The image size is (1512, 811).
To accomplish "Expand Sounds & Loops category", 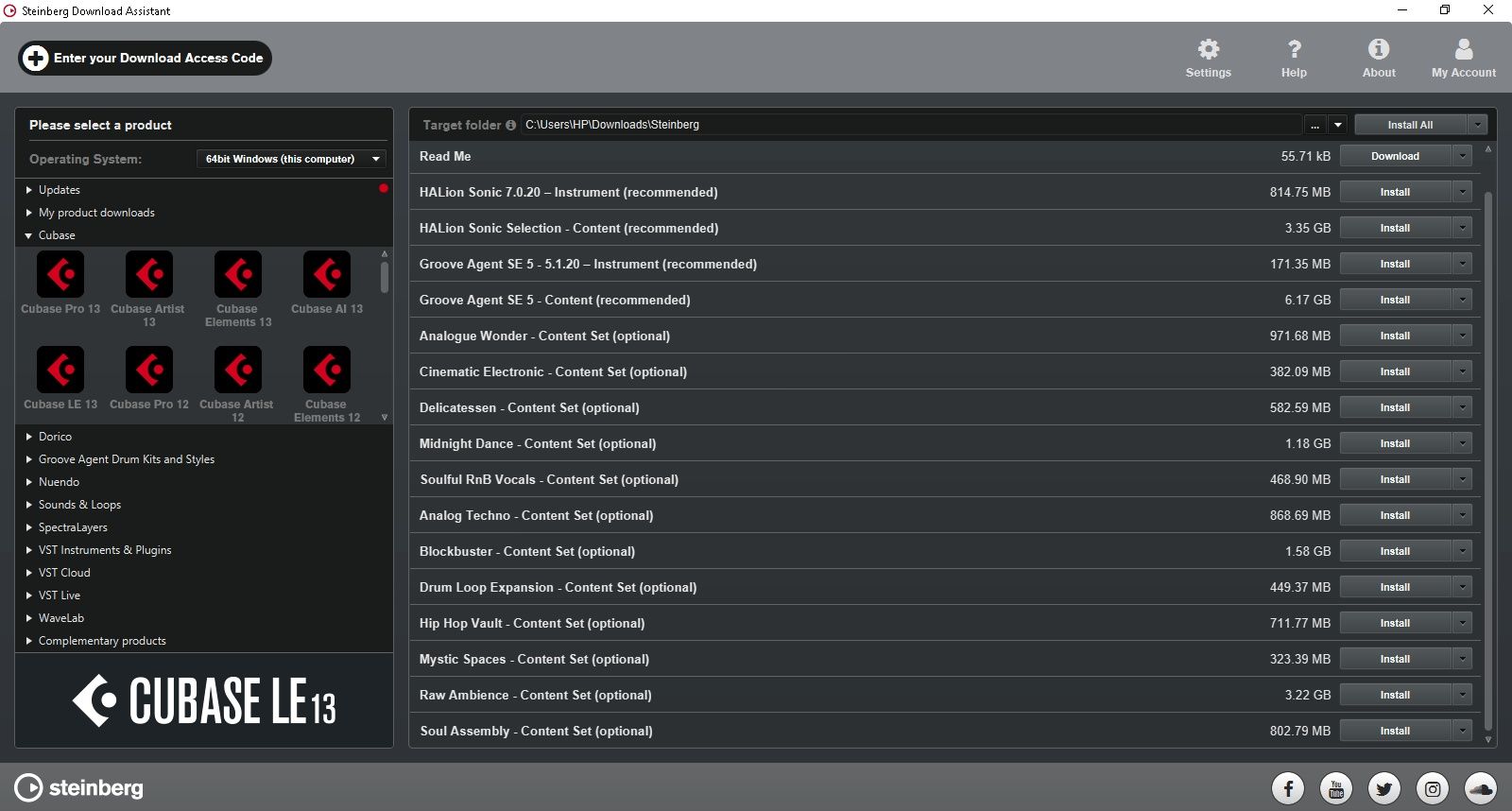I will coord(28,505).
